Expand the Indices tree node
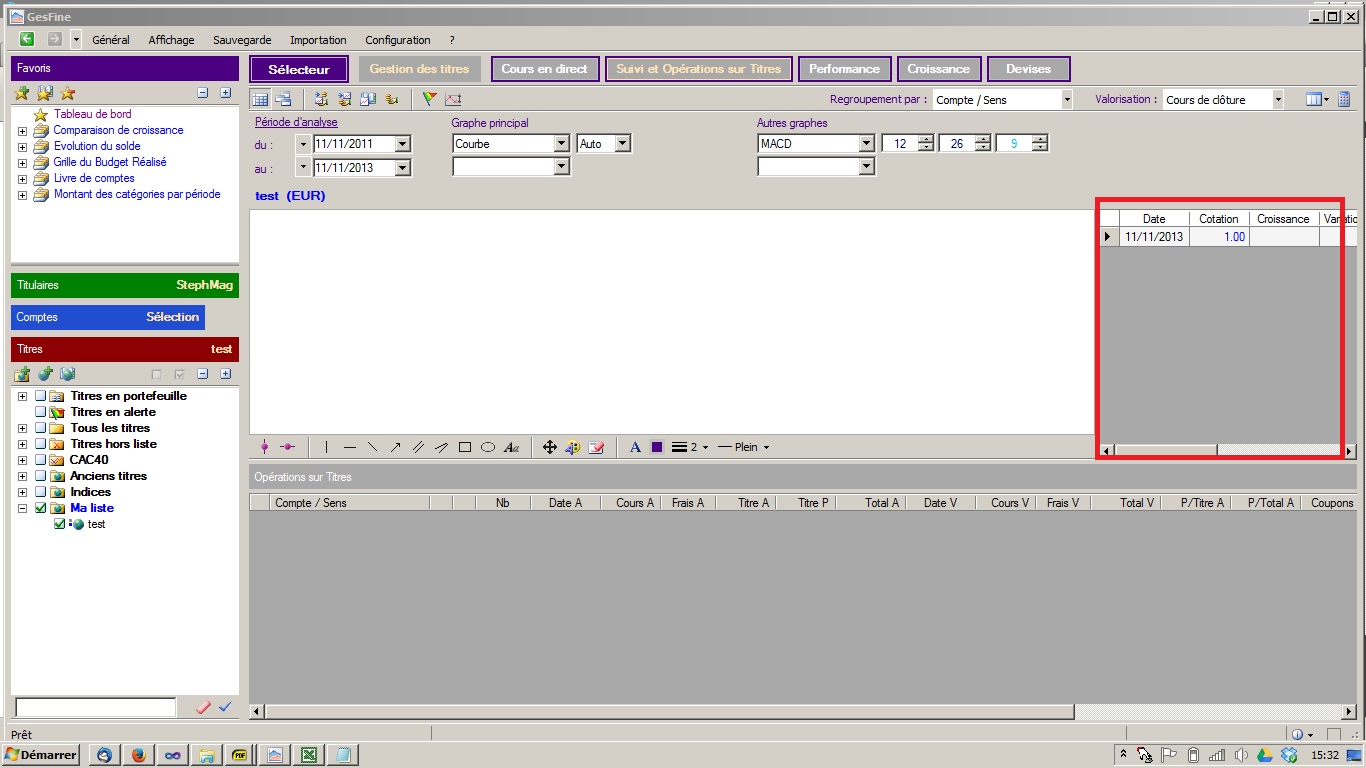This screenshot has width=1366, height=768. click(x=22, y=492)
